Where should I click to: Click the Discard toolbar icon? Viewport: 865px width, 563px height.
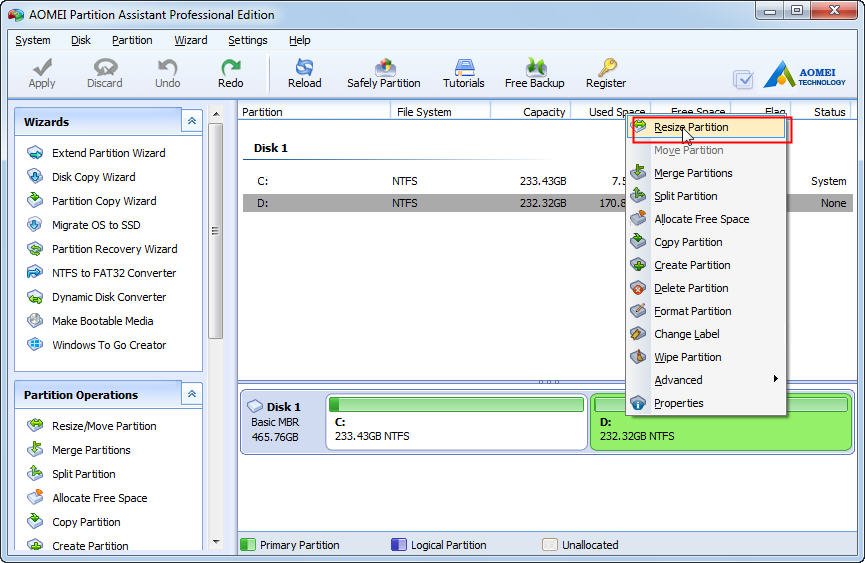(x=105, y=67)
